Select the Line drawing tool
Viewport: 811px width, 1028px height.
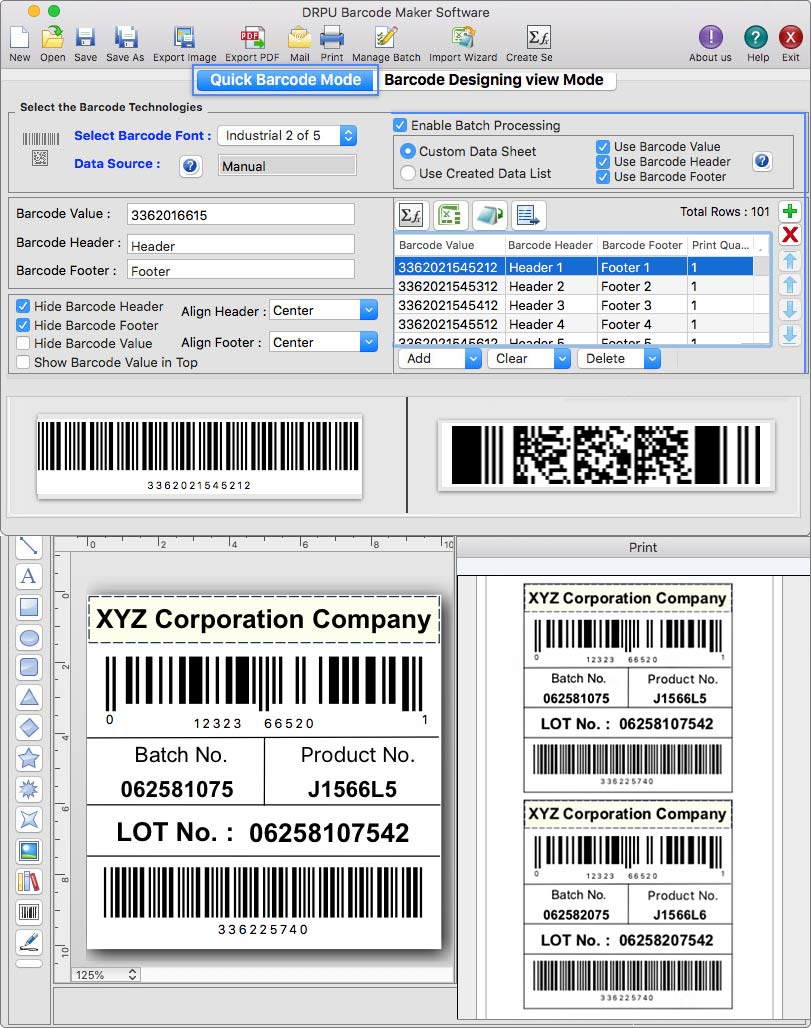[28, 545]
